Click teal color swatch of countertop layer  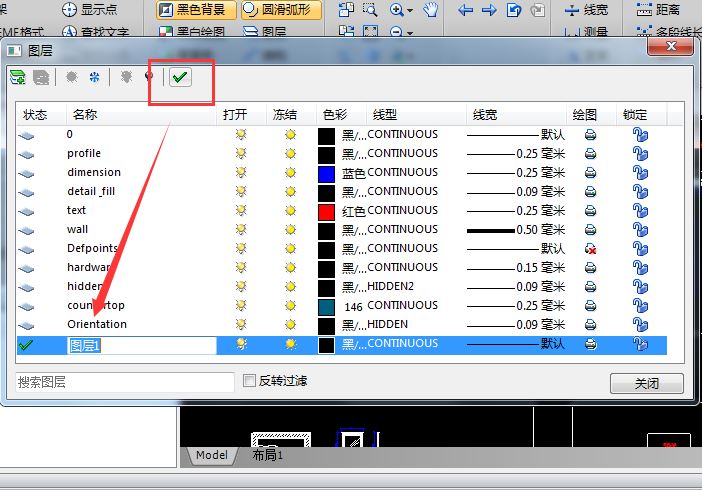[326, 307]
